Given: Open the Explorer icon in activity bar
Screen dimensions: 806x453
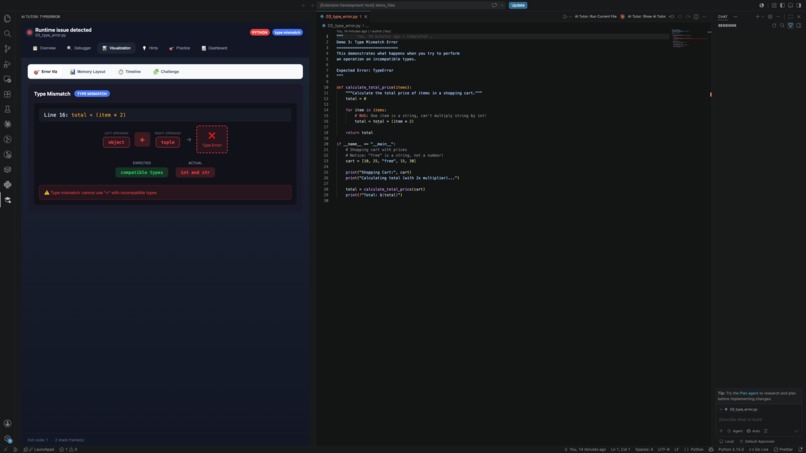Looking at the screenshot, I should (x=7, y=19).
